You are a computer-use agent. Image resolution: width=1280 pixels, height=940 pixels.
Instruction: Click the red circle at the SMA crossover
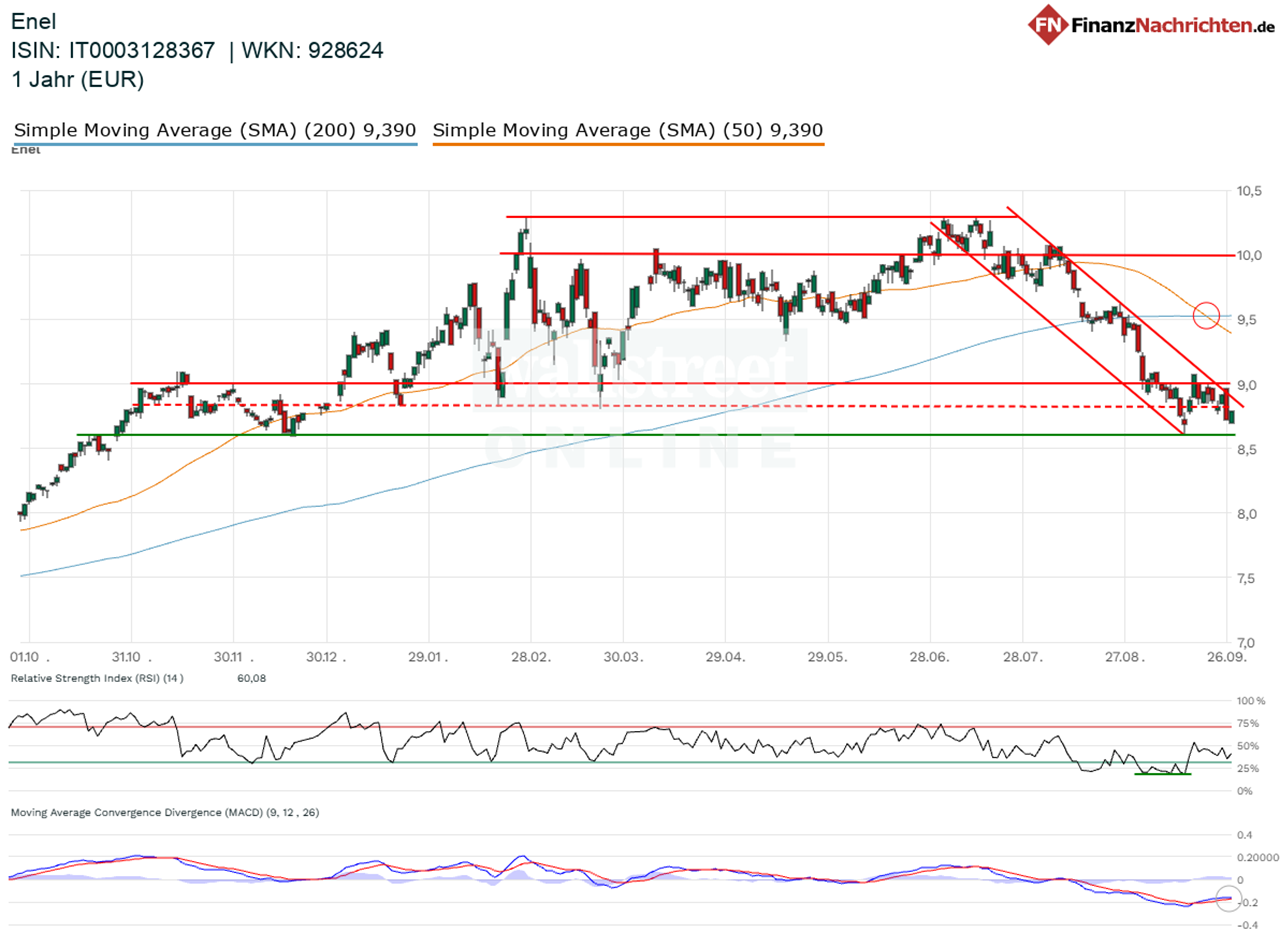[1207, 316]
